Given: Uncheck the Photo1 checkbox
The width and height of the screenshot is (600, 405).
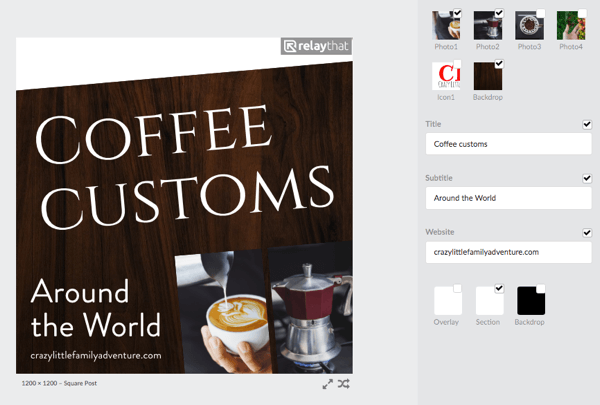Looking at the screenshot, I should pyautogui.click(x=457, y=13).
